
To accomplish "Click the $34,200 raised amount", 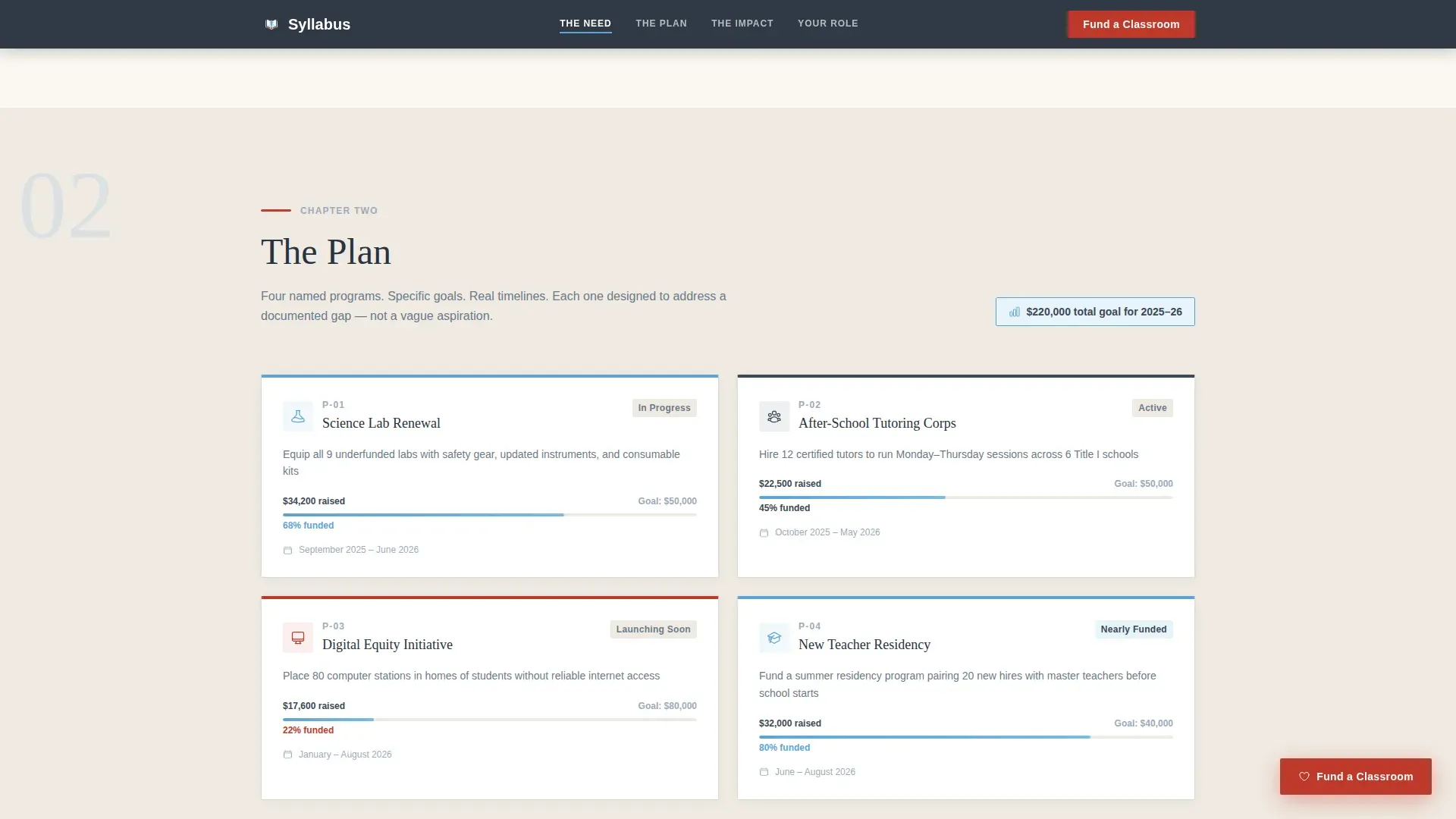I will coord(314,501).
